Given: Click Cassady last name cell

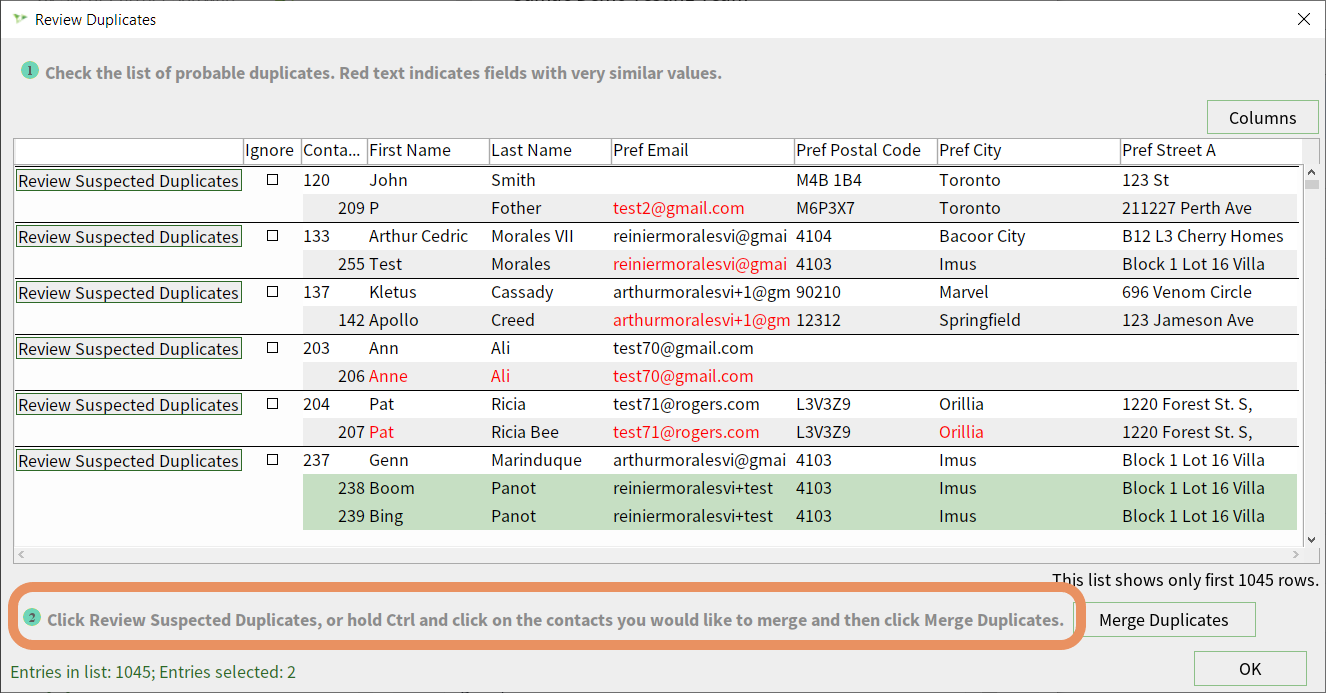Looking at the screenshot, I should (x=524, y=292).
